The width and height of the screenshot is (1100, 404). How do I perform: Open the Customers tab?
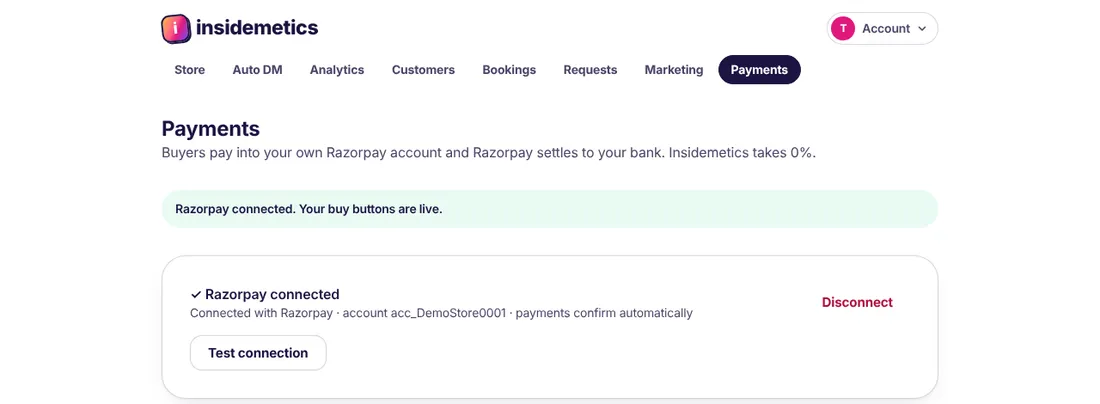tap(423, 69)
